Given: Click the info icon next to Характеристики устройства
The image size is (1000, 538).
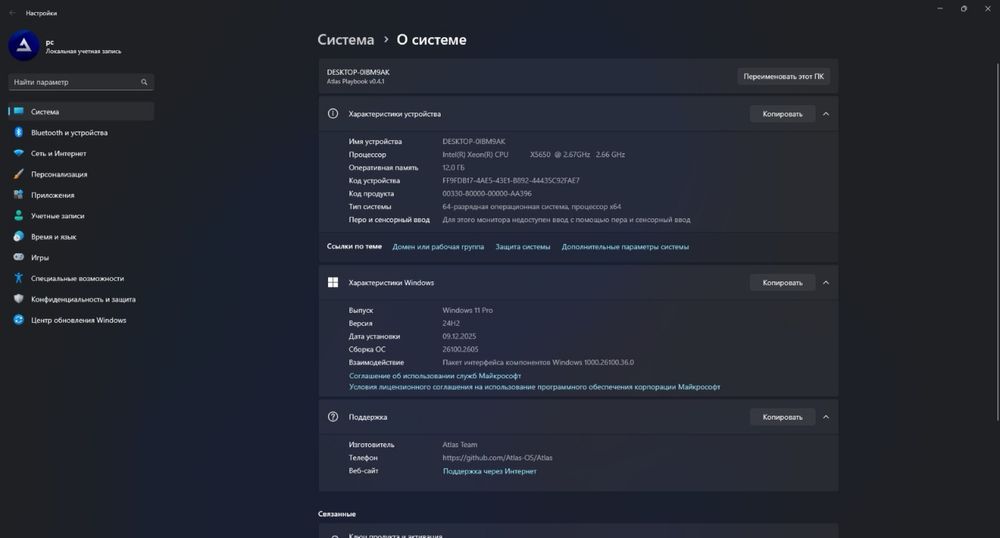Looking at the screenshot, I should point(333,113).
